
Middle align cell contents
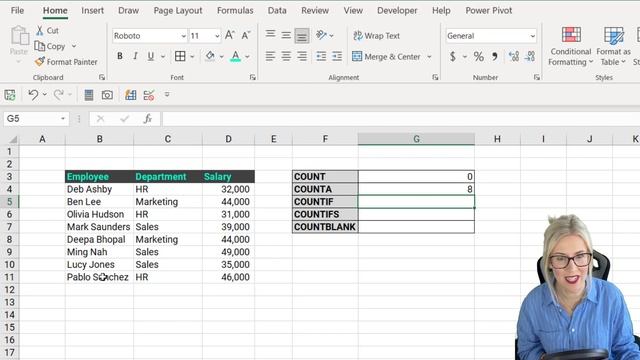[286, 36]
